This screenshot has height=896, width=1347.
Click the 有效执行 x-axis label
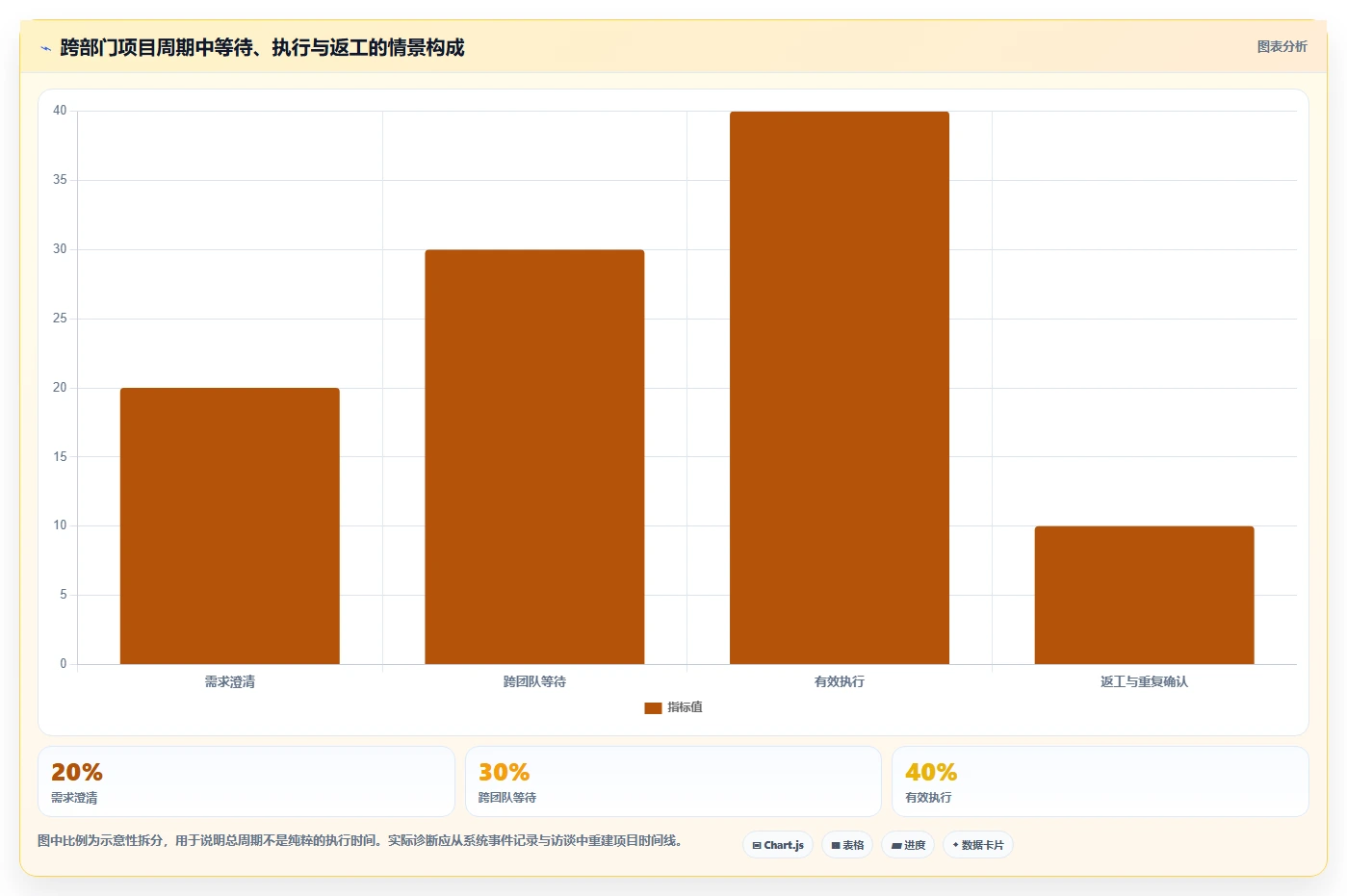click(x=840, y=681)
